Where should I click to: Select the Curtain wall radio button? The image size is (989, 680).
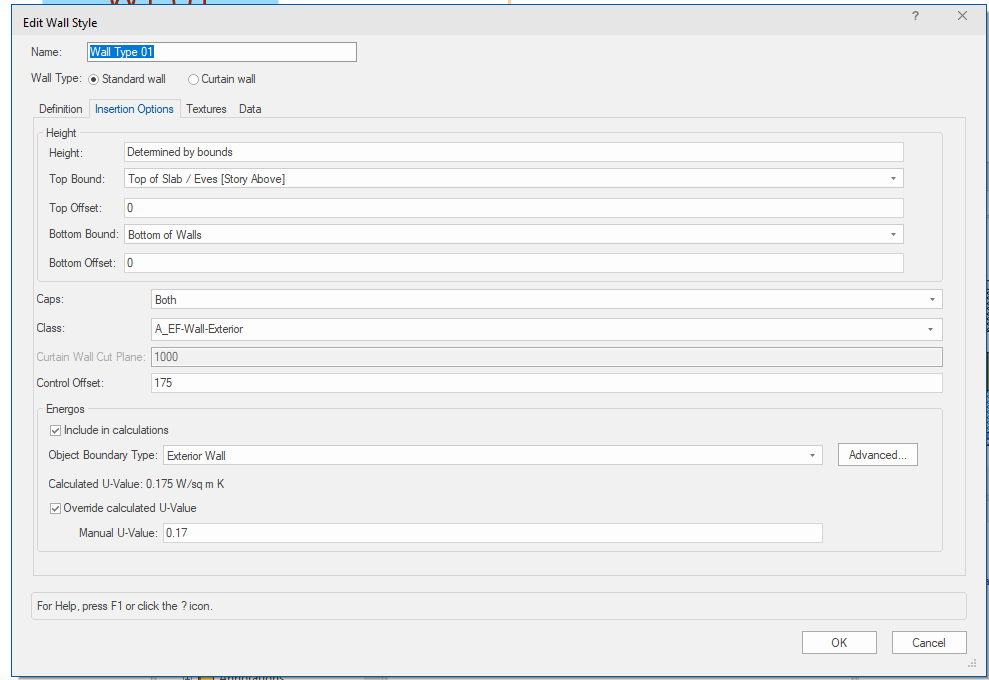click(193, 79)
